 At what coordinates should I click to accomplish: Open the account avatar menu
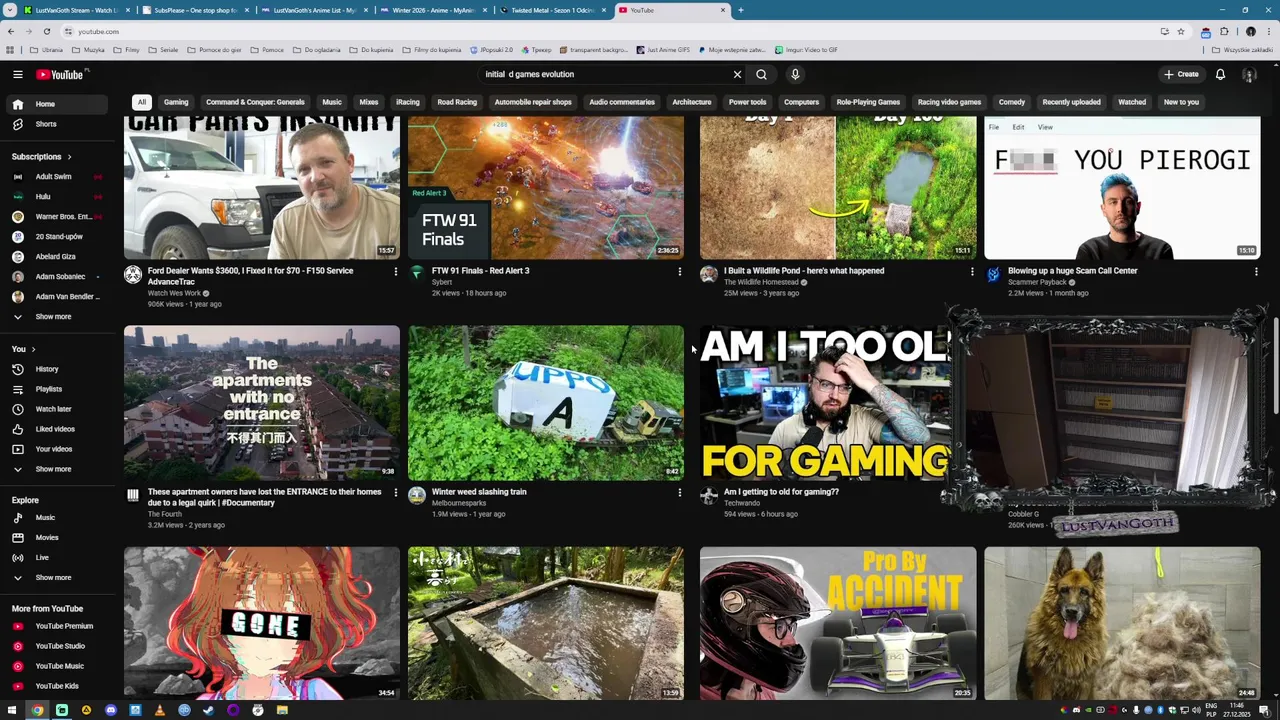pos(1249,74)
